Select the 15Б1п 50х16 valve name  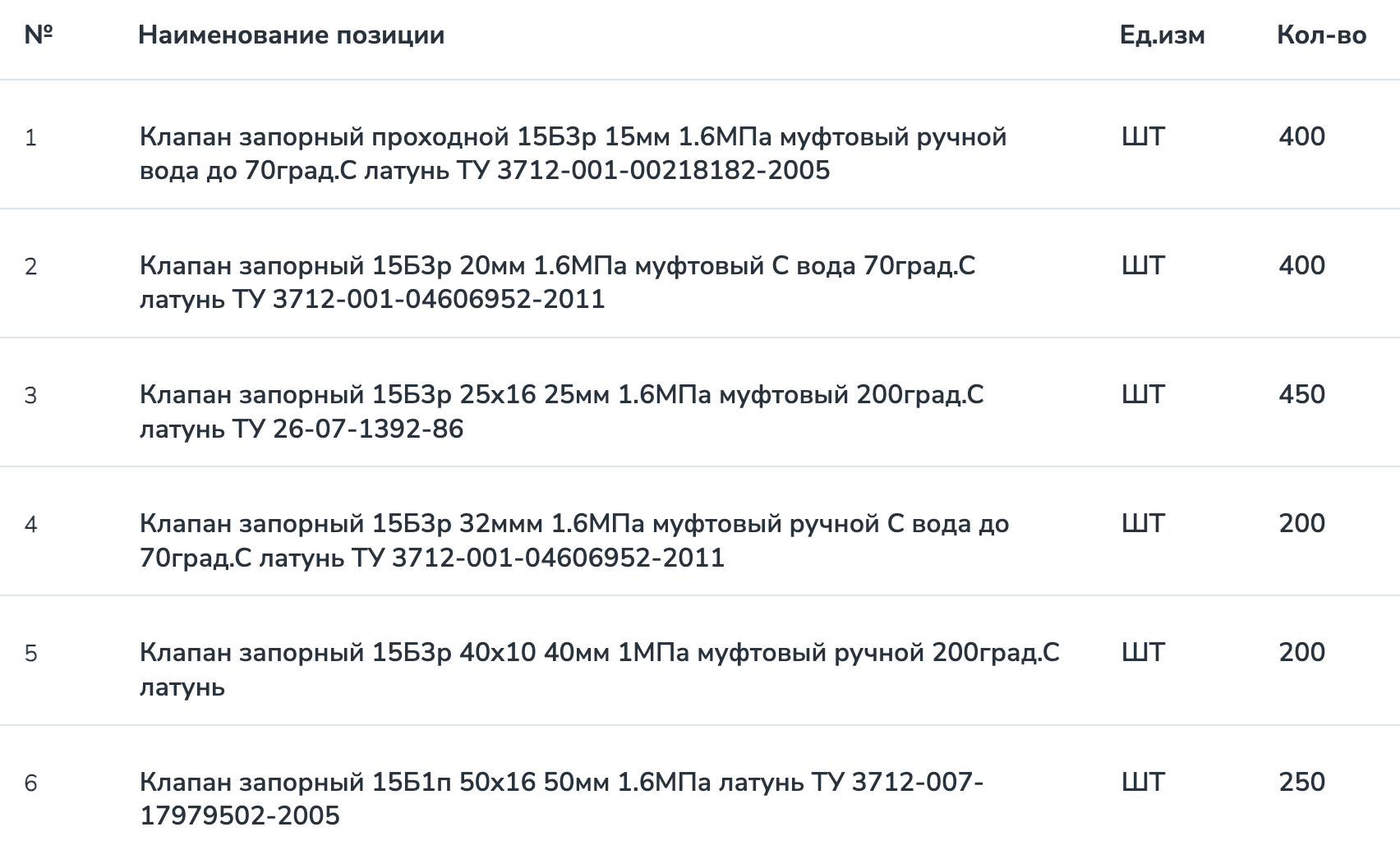pyautogui.click(x=561, y=798)
